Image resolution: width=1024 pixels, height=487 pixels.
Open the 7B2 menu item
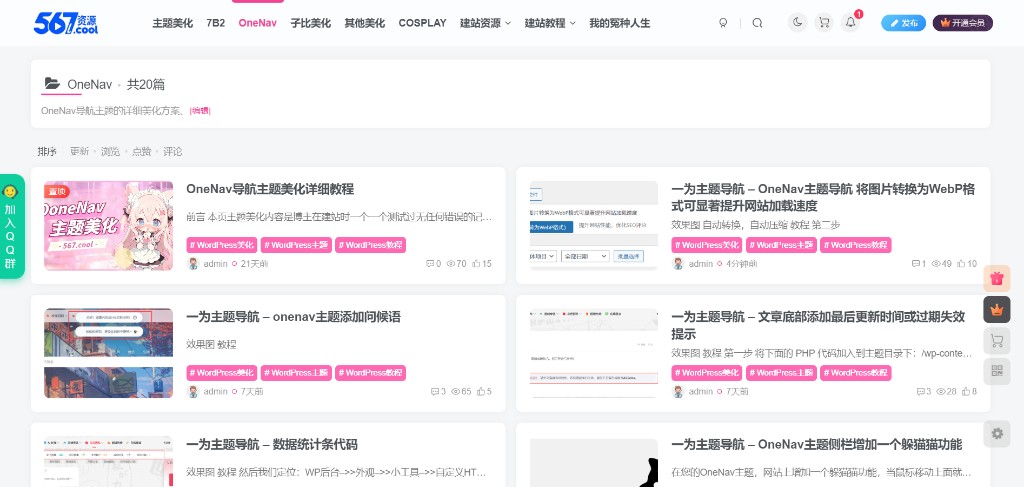pos(216,23)
